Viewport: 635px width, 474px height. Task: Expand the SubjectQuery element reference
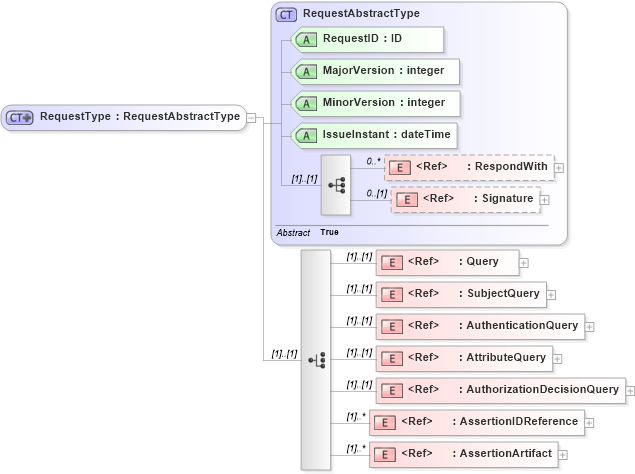551,295
